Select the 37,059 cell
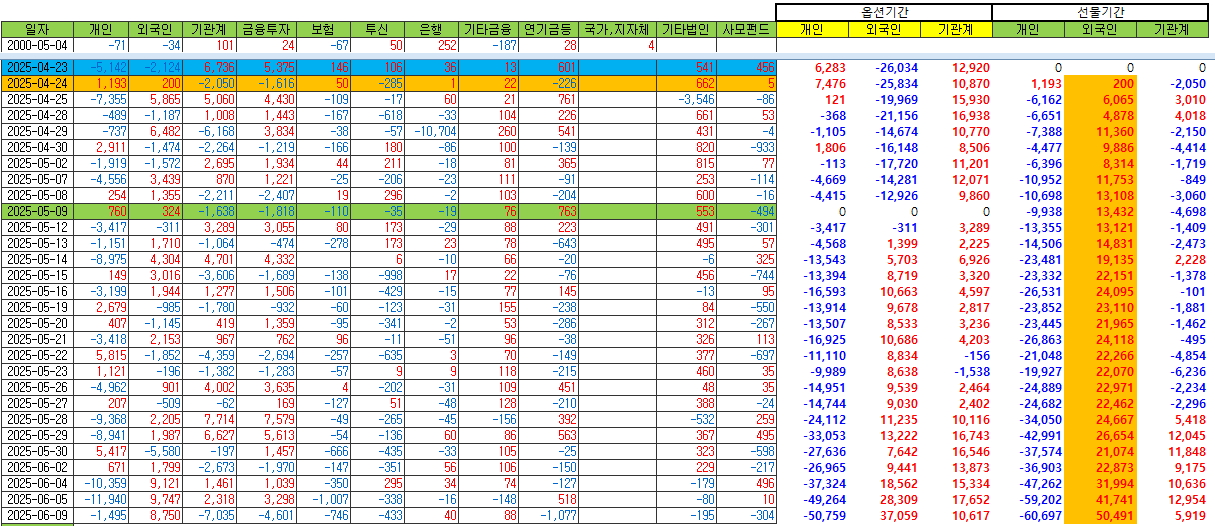1215x526 pixels. click(x=884, y=516)
